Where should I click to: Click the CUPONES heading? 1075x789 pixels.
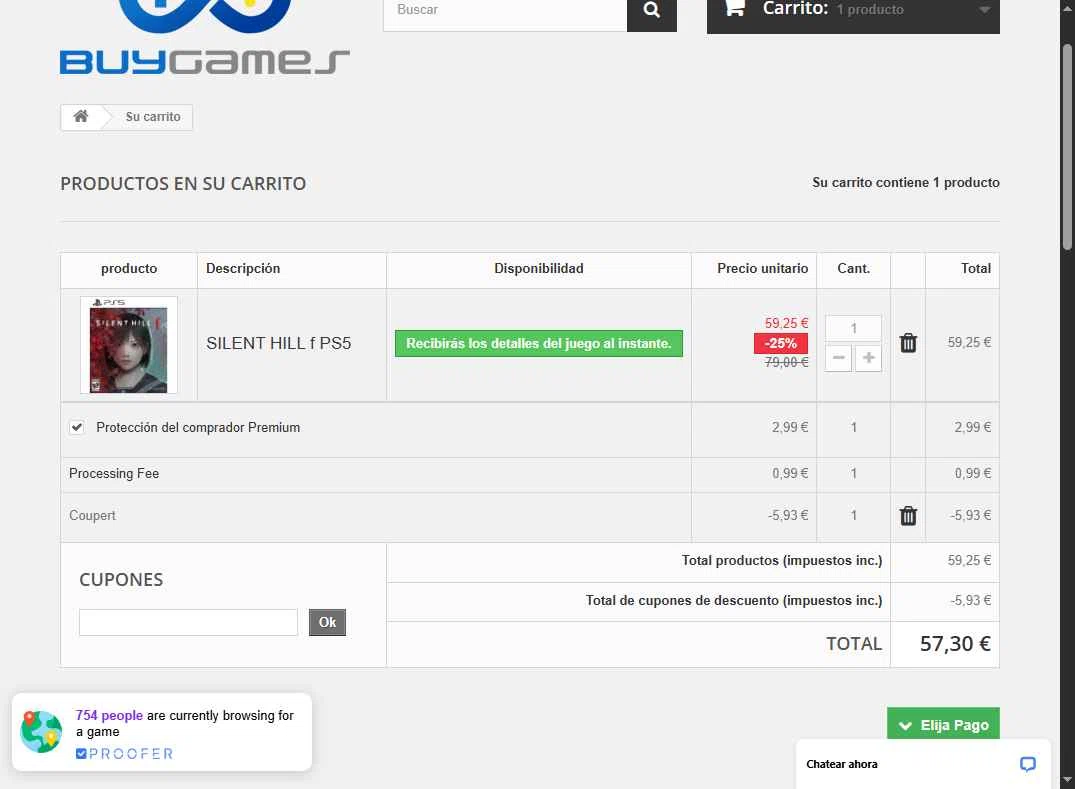121,580
